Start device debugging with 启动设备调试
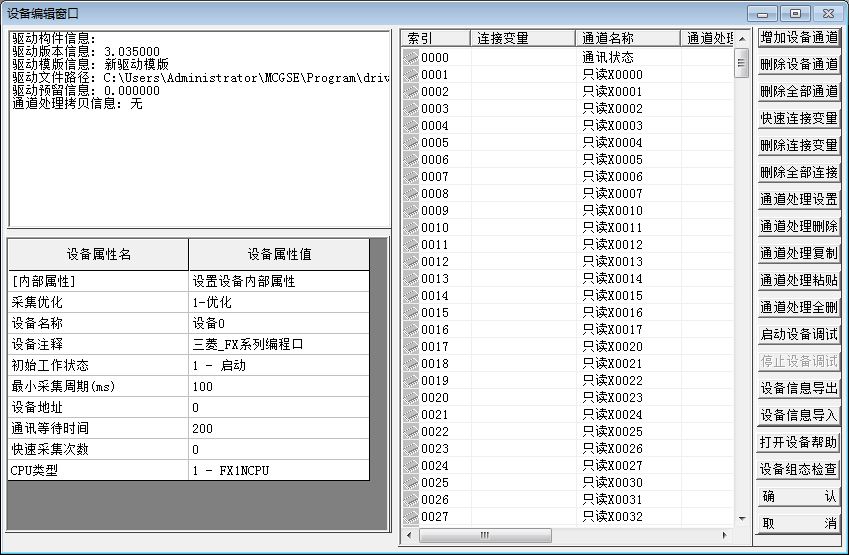Viewport: 849px width, 555px height. pyautogui.click(x=798, y=335)
